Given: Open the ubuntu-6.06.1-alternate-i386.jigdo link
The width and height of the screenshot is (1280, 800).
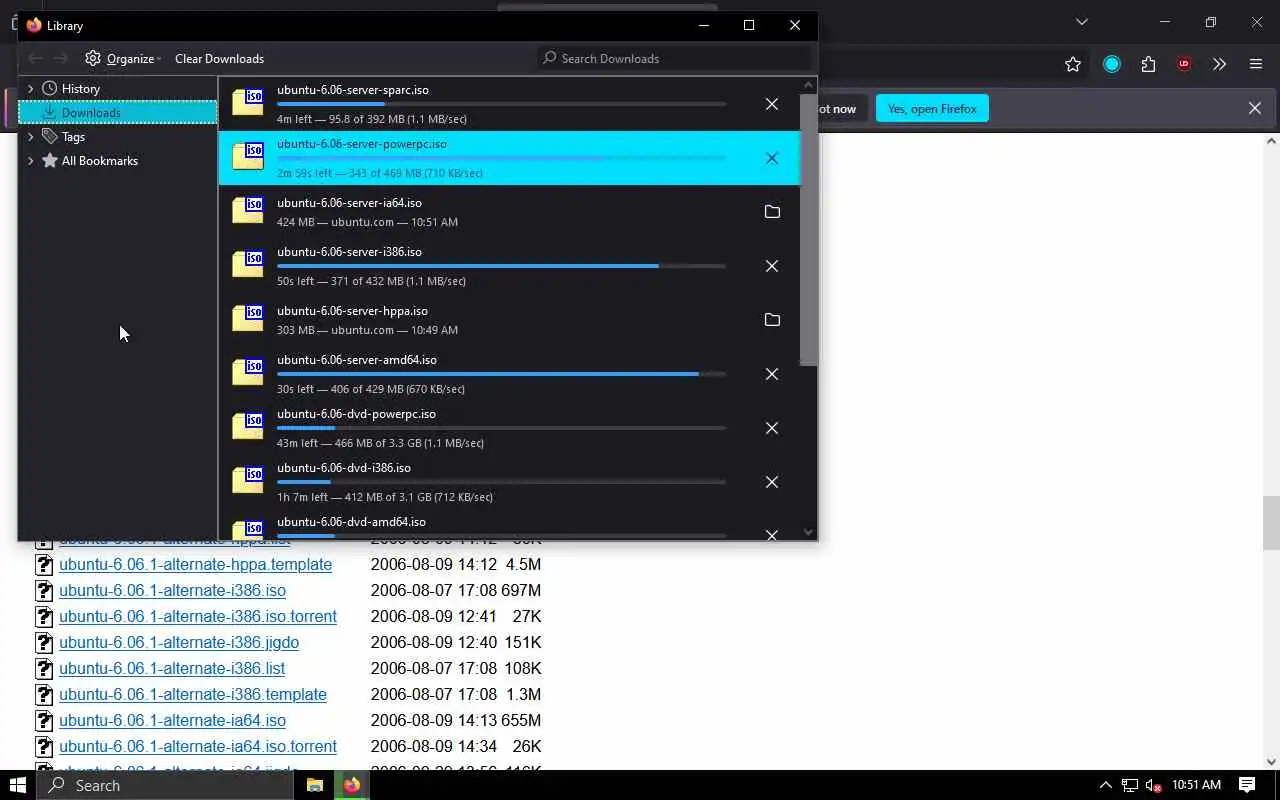Looking at the screenshot, I should 179,642.
